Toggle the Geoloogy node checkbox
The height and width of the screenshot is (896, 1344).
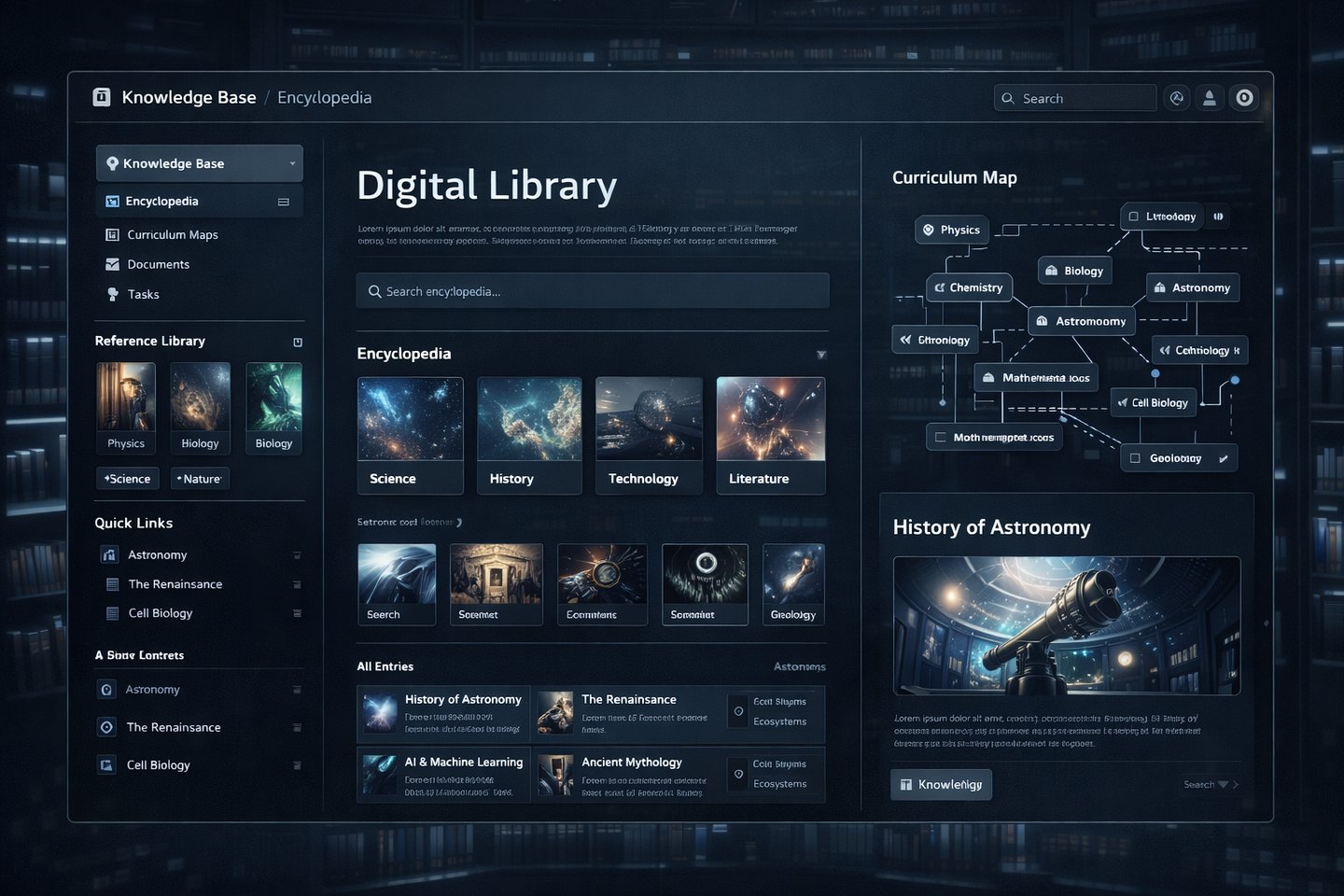click(1135, 458)
